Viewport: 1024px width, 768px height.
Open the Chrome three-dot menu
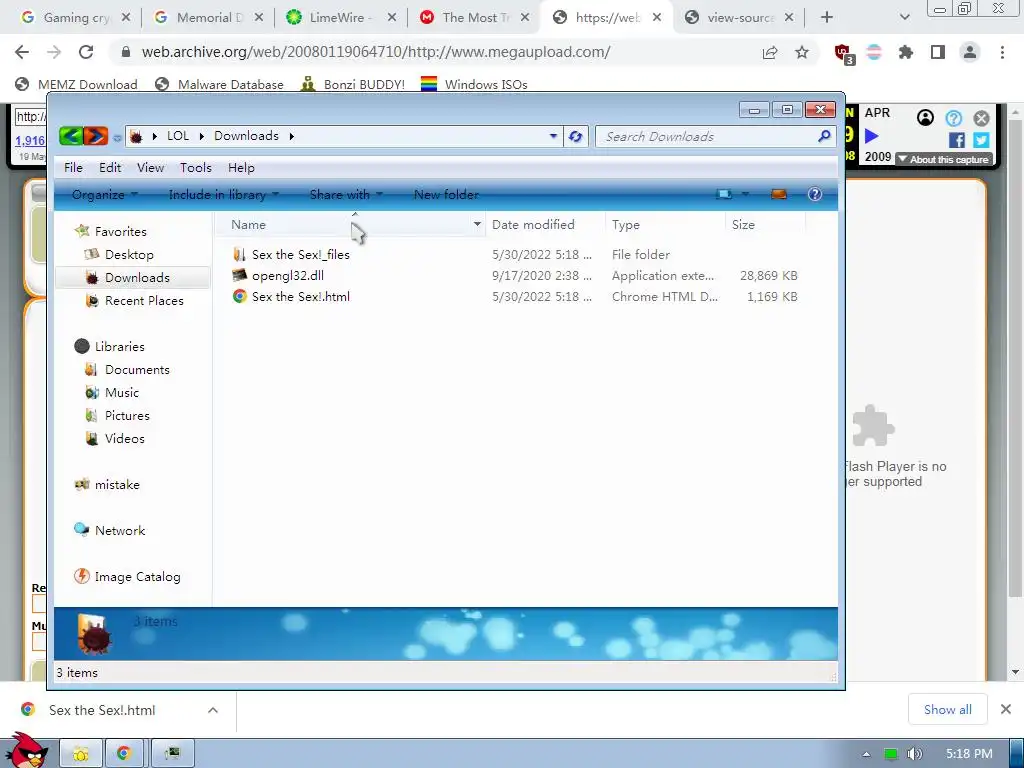[x=1002, y=52]
